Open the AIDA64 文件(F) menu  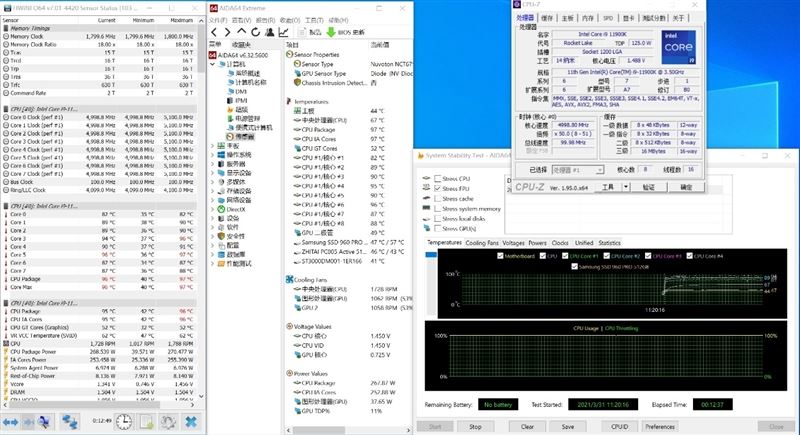coord(218,20)
